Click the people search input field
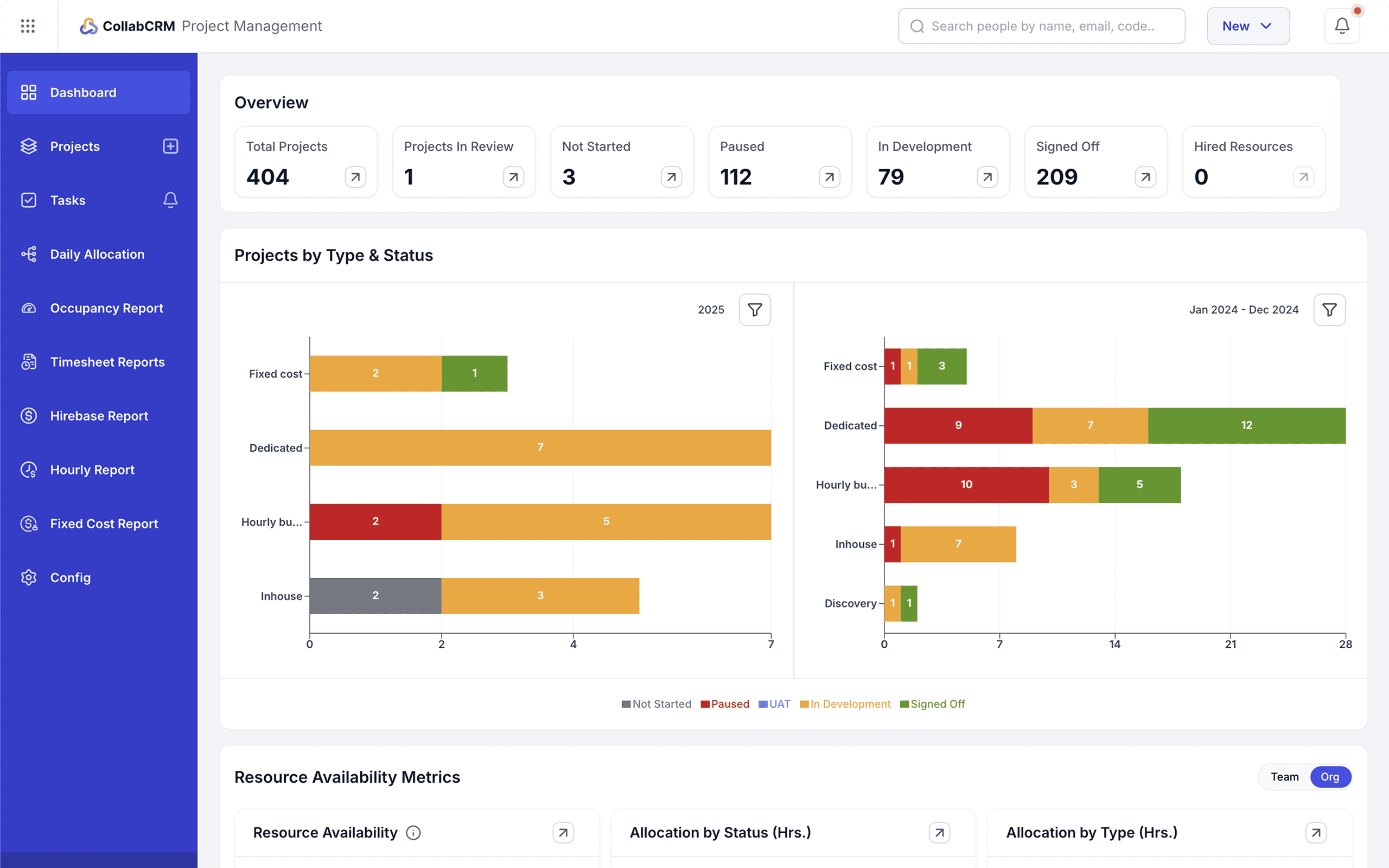1389x868 pixels. pos(1042,26)
